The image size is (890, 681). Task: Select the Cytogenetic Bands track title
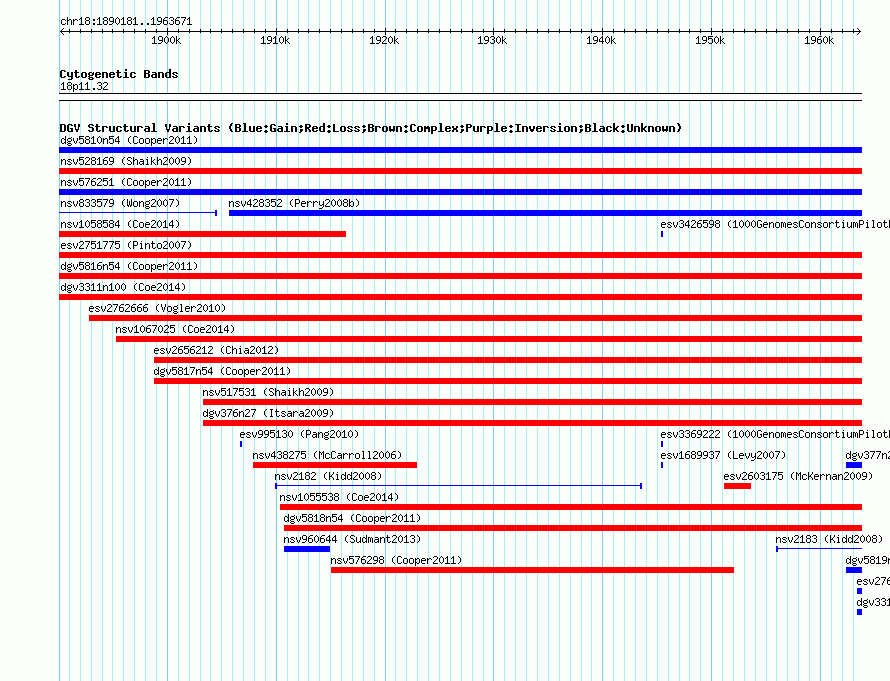[x=119, y=74]
